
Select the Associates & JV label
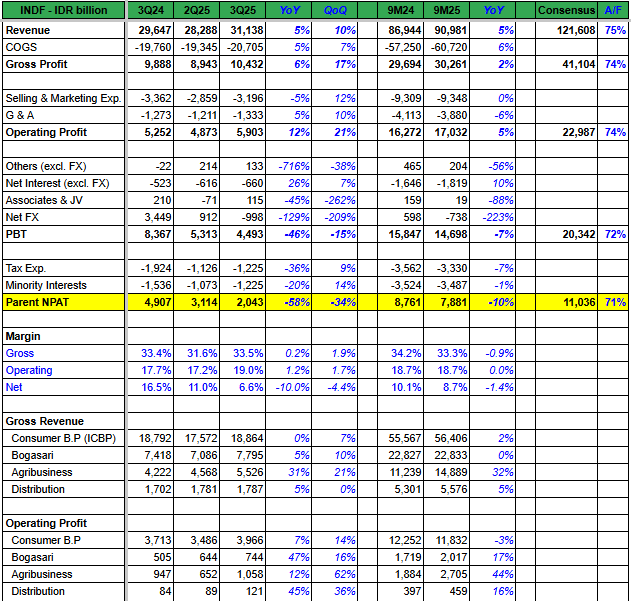click(x=44, y=200)
